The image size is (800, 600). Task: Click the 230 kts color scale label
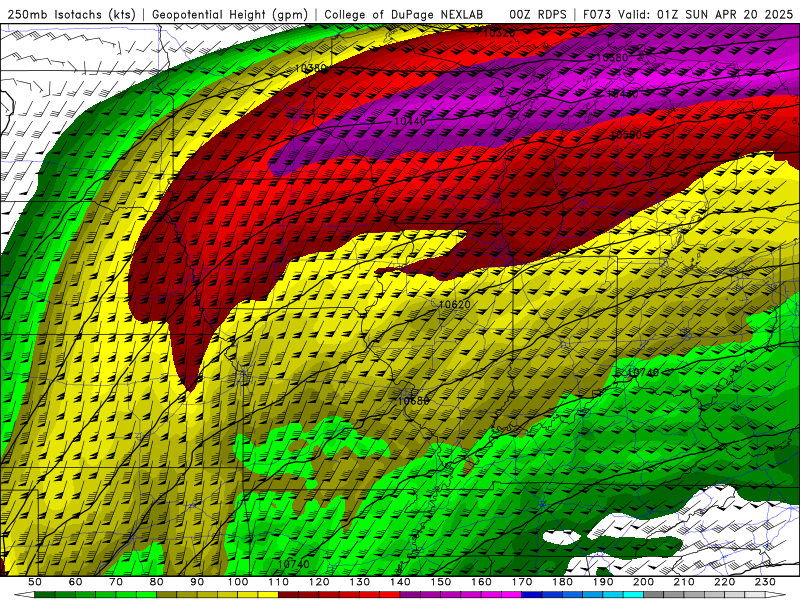click(x=765, y=582)
